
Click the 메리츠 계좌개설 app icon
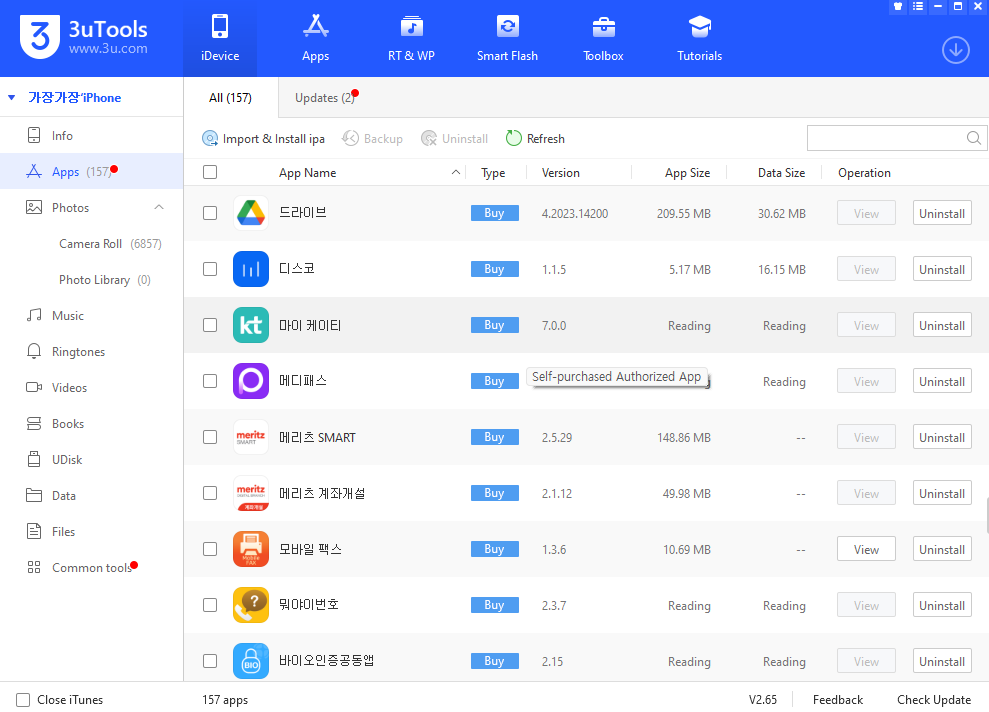[x=250, y=493]
